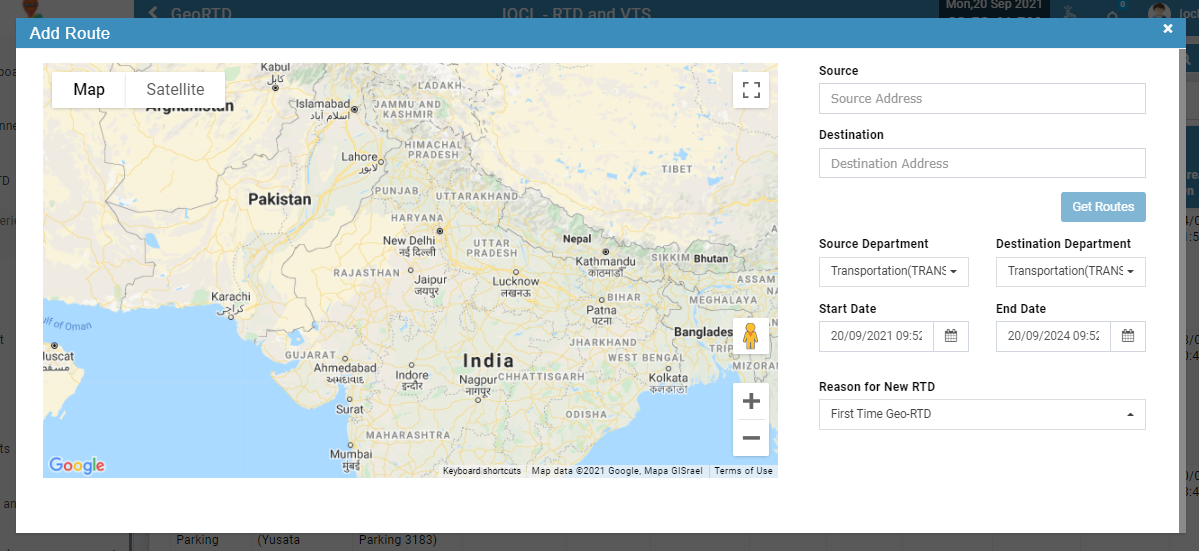Zoom out on the map

pyautogui.click(x=751, y=438)
